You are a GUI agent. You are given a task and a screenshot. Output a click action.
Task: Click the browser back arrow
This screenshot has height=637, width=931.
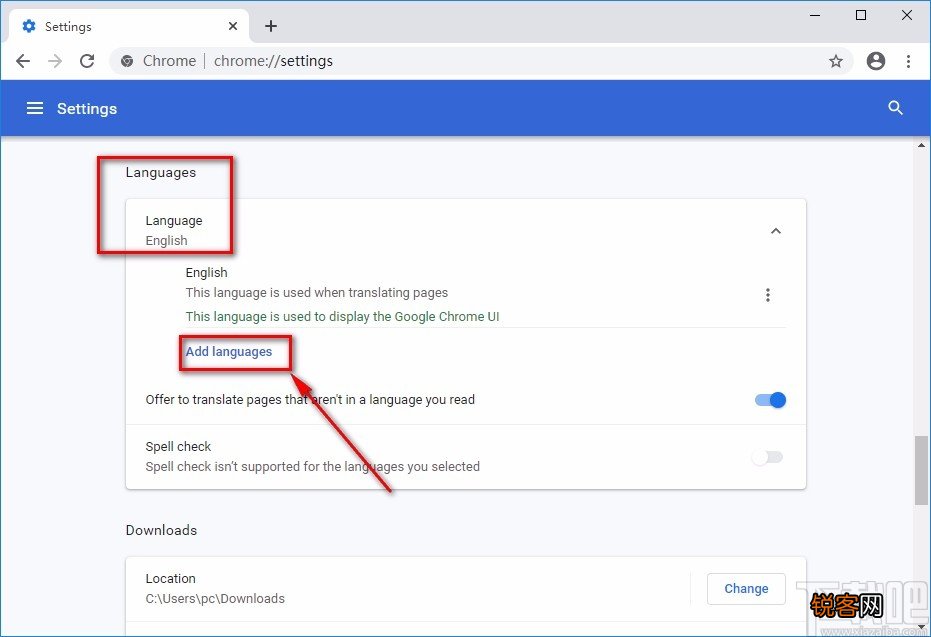pos(23,61)
